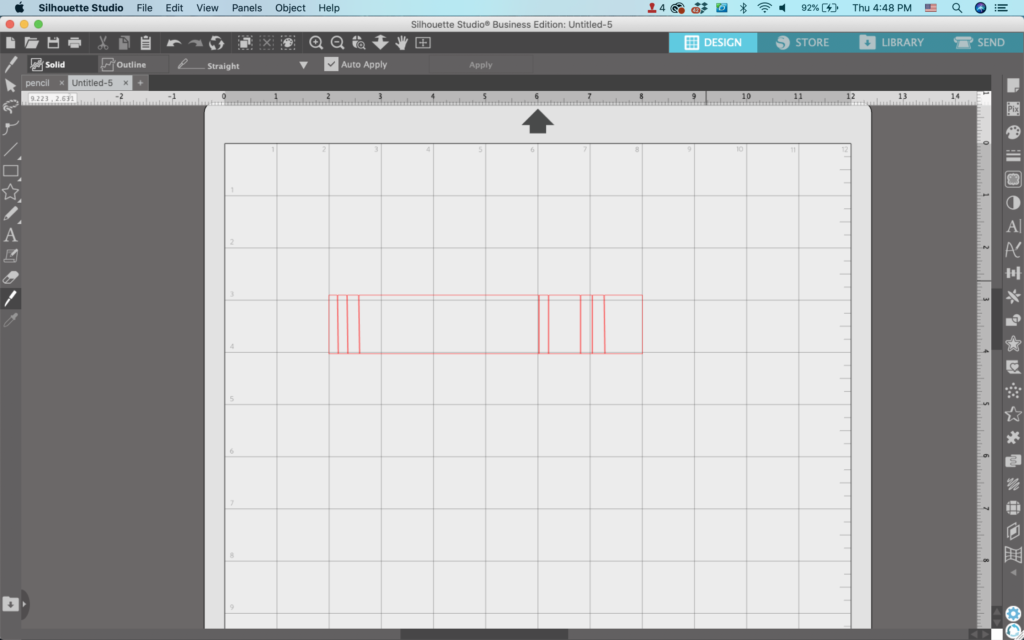Open the Puzzle generator panel
The image size is (1024, 640).
point(1013,438)
